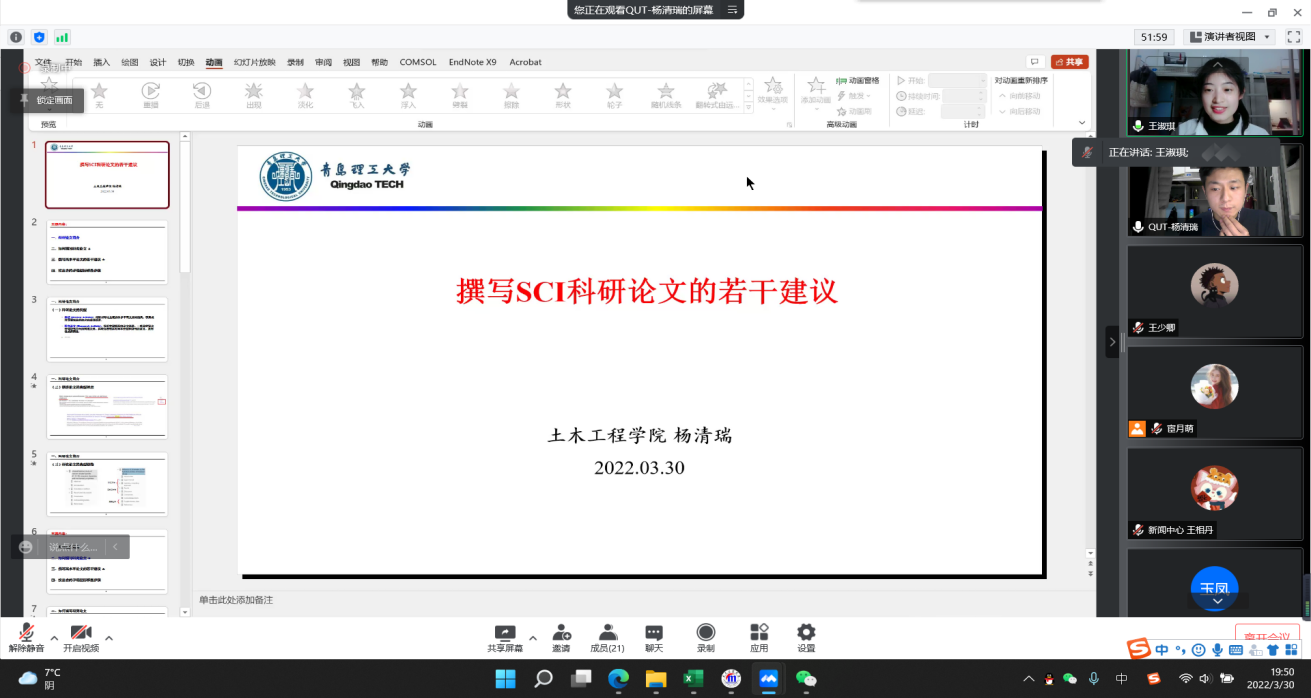Viewport: 1311px width, 698px height.
Task: Open the 演讲者视图 layout dropdown
Action: click(x=1229, y=37)
